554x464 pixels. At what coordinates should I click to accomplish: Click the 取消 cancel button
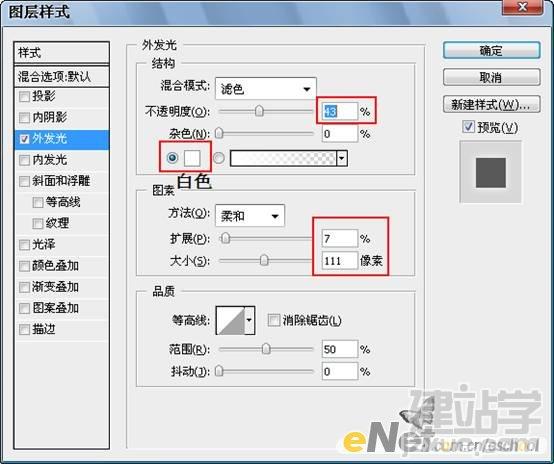(491, 77)
